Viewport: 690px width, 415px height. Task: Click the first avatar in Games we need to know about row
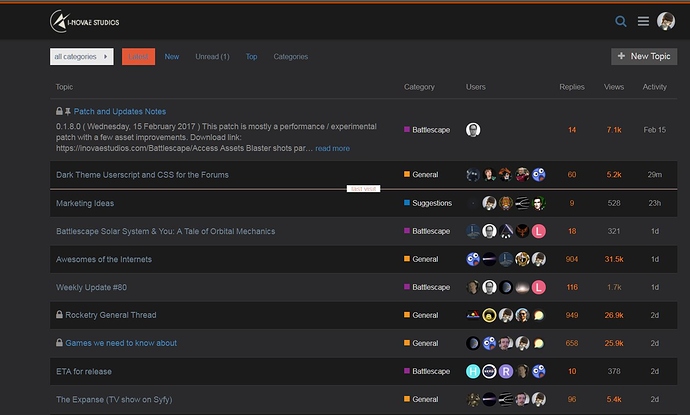pyautogui.click(x=473, y=343)
